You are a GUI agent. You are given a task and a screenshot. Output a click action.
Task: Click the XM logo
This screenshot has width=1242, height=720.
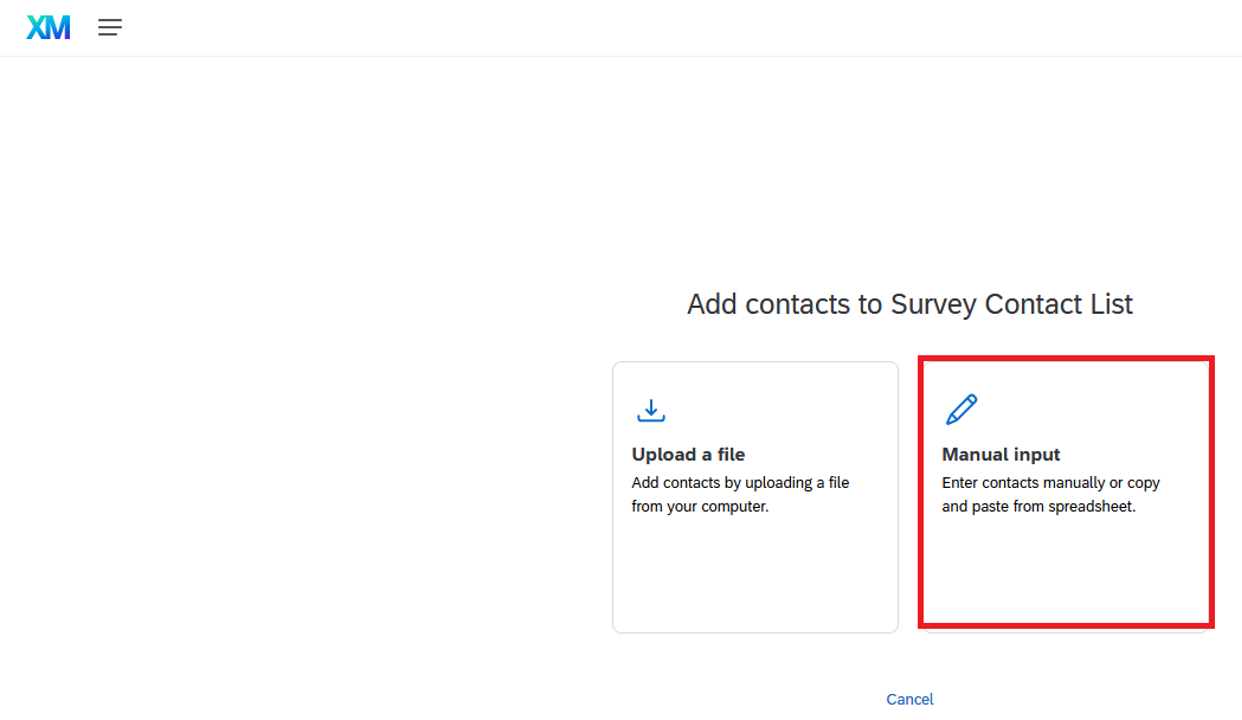tap(48, 28)
